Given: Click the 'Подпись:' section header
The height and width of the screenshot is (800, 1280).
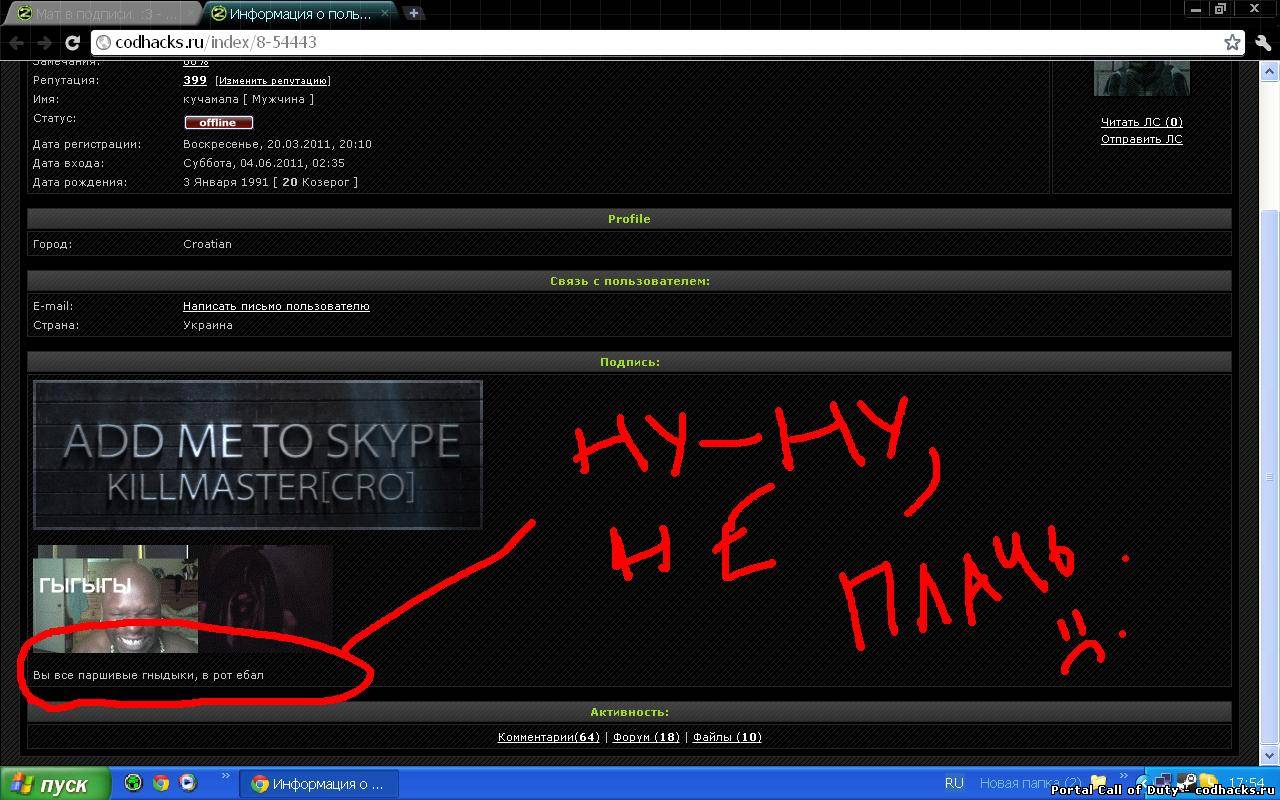Looking at the screenshot, I should click(629, 362).
